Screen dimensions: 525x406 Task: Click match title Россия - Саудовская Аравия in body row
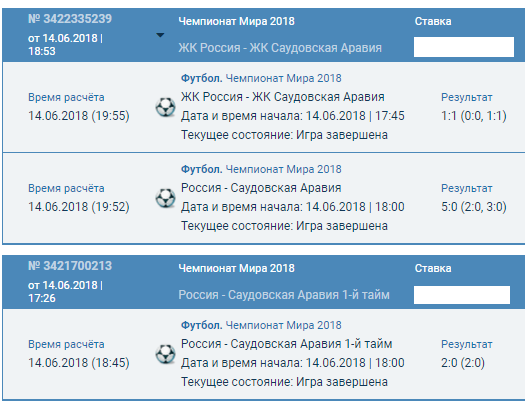point(261,188)
